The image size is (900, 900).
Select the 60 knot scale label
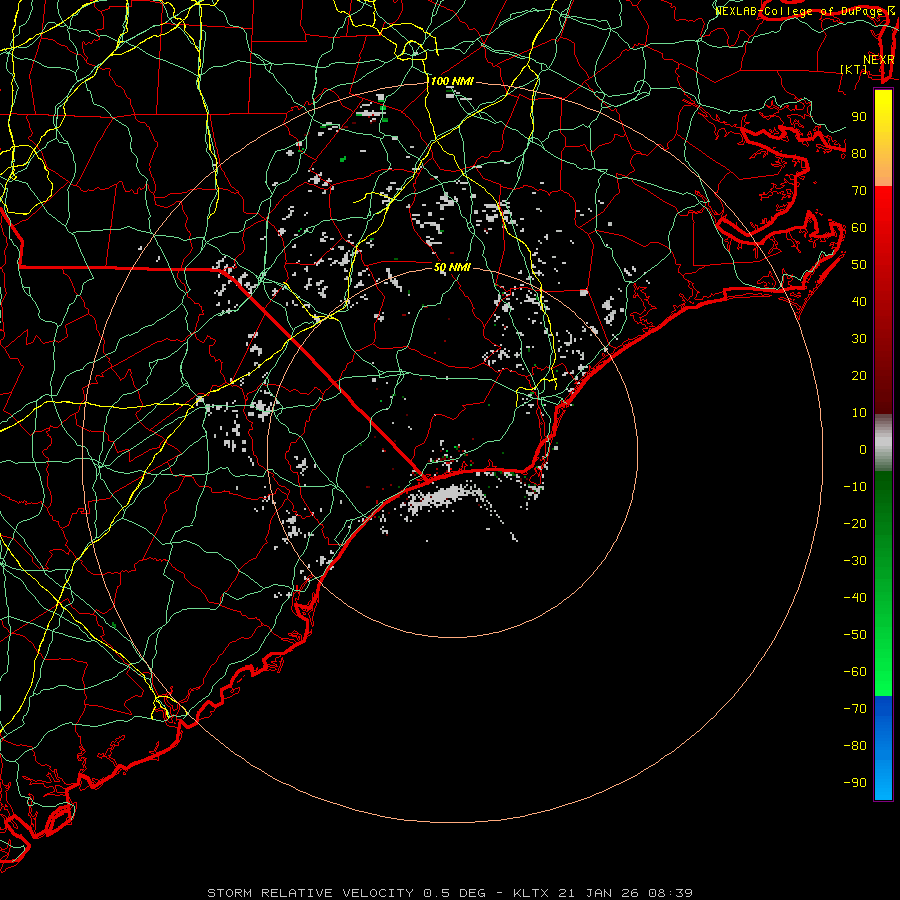859,227
